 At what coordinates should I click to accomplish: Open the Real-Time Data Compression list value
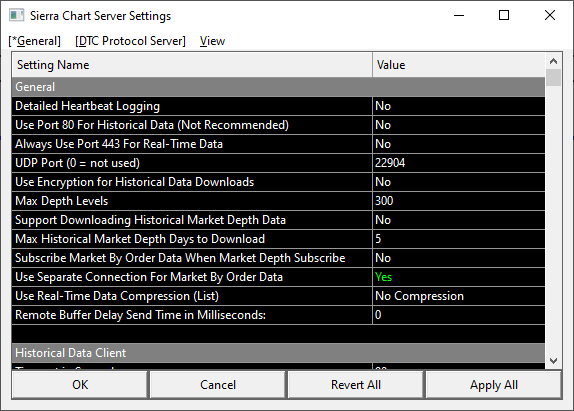[x=459, y=296]
